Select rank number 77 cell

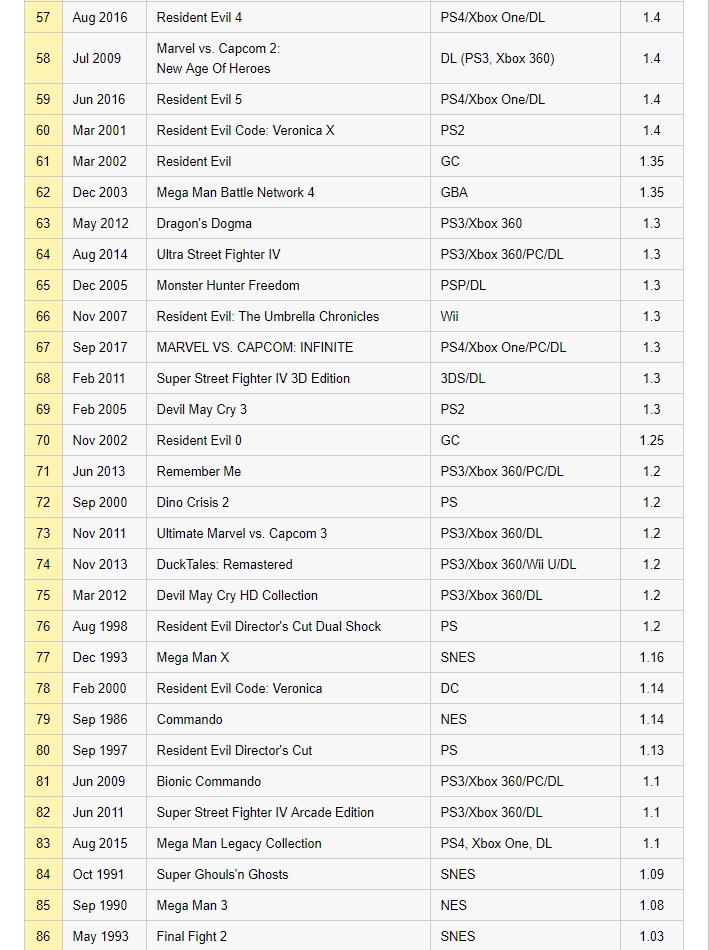43,657
